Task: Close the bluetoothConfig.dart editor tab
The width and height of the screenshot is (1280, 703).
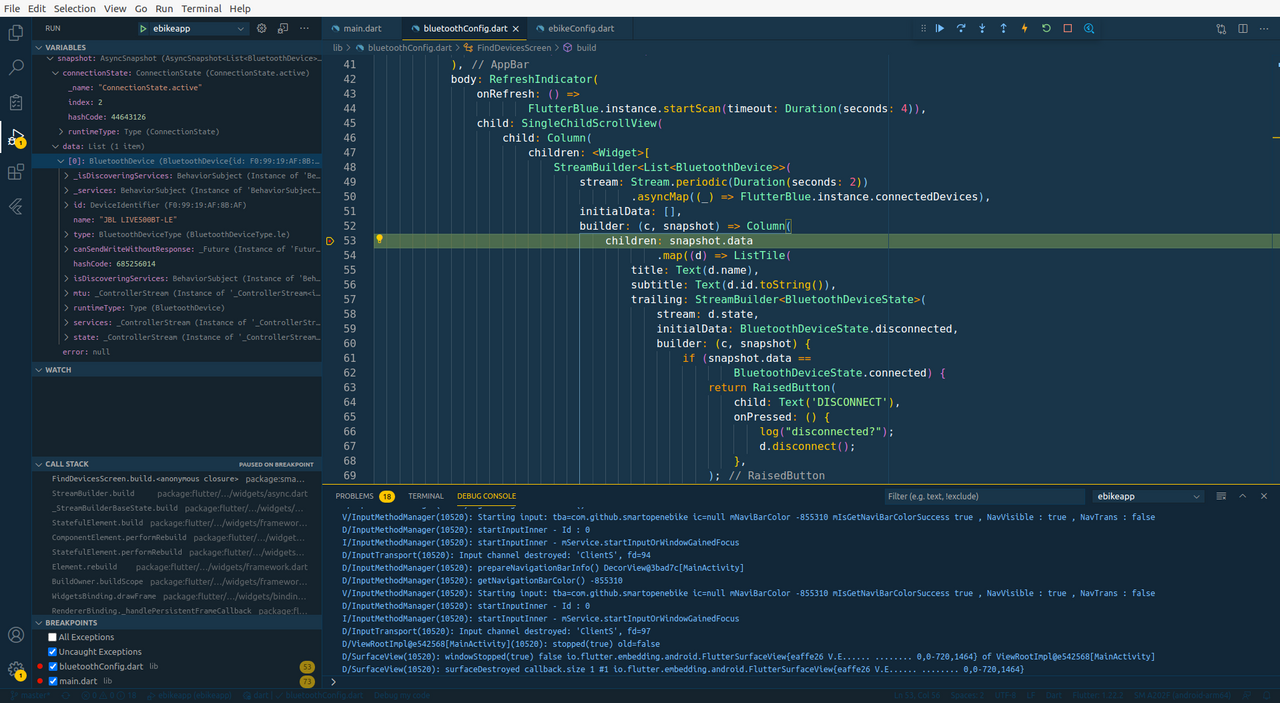Action: (x=517, y=29)
